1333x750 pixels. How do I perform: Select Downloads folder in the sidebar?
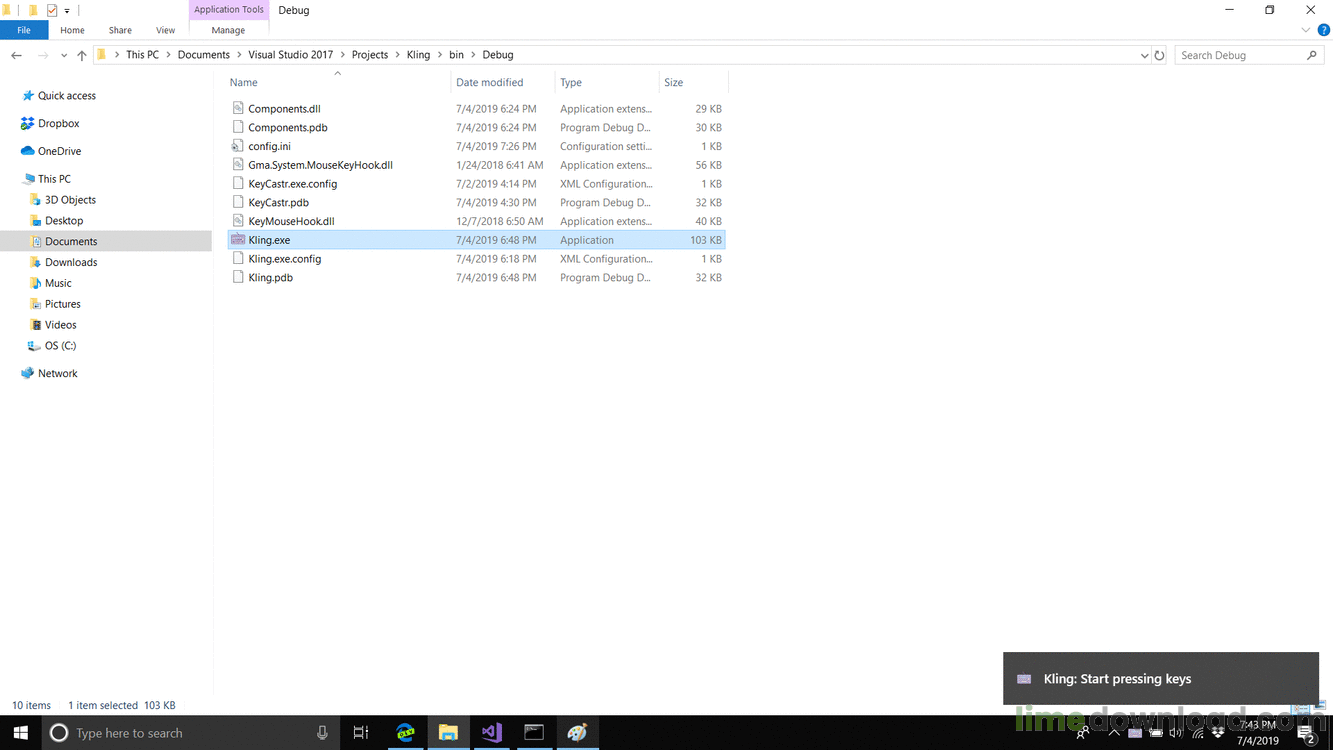pos(71,263)
